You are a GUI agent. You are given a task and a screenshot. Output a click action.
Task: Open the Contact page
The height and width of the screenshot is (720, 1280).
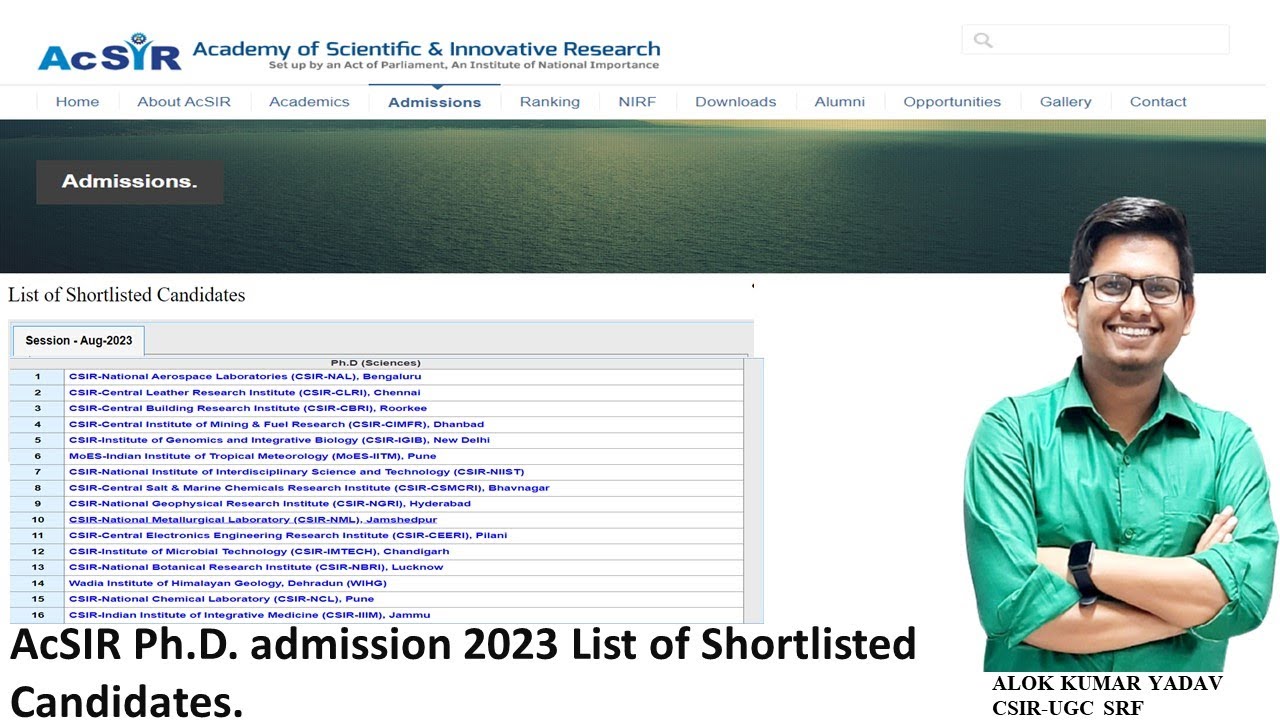point(1158,102)
